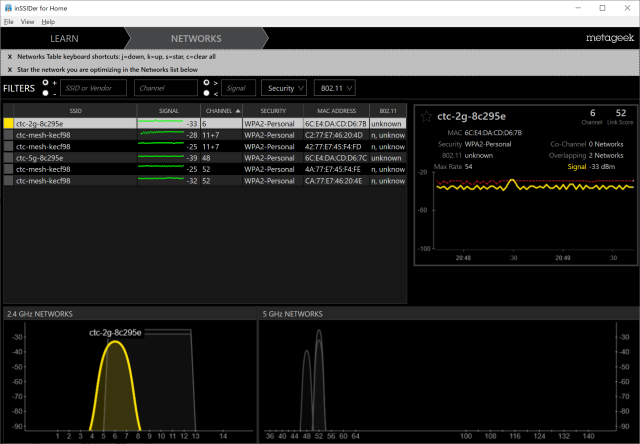Sort table by SIGNAL column header
The width and height of the screenshot is (640, 444).
(x=169, y=111)
